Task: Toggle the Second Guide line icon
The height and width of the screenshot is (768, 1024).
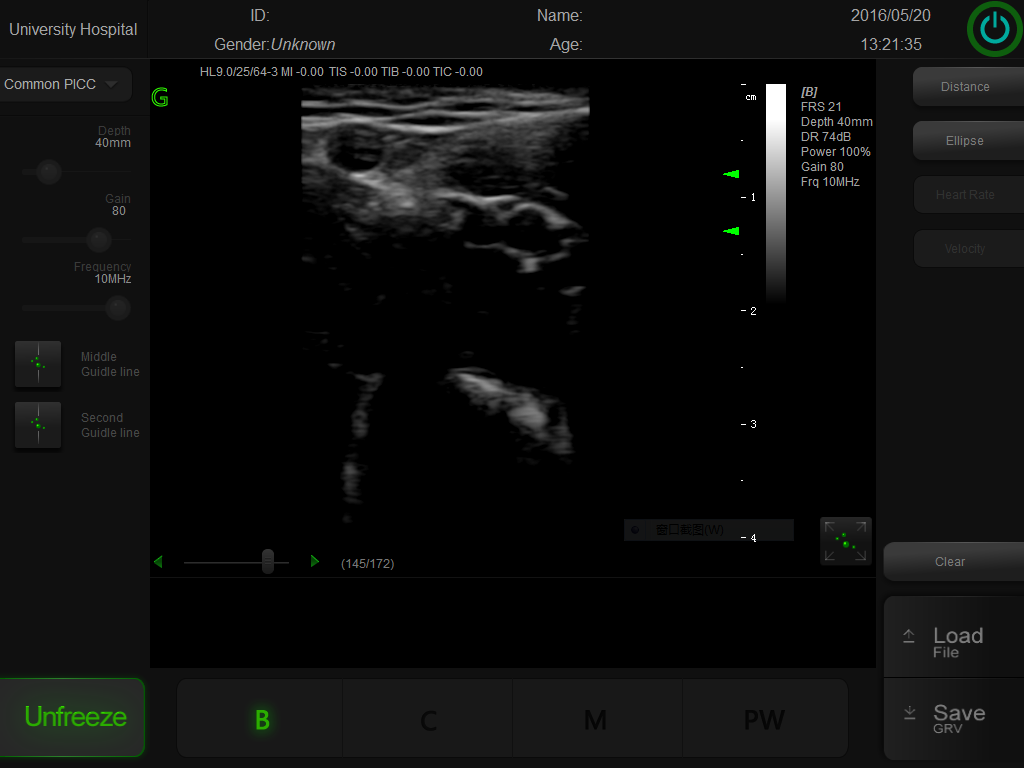Action: (38, 424)
